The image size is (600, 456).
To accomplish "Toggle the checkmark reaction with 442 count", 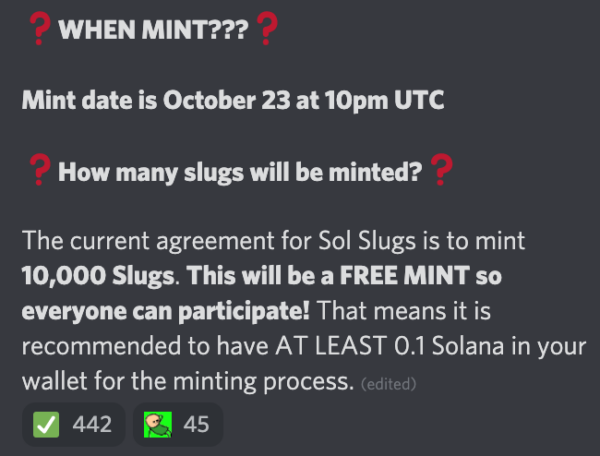I will [74, 424].
